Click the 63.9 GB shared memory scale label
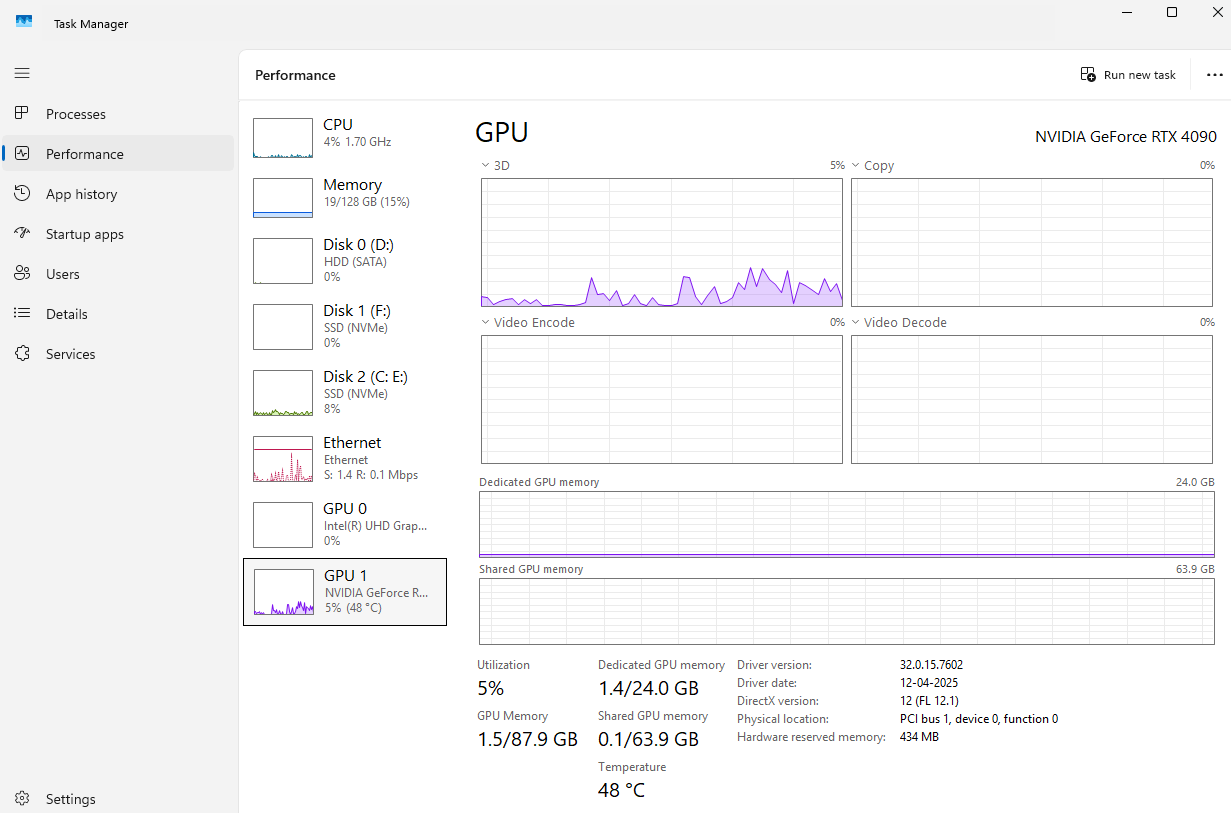This screenshot has height=813, width=1231. point(1195,569)
